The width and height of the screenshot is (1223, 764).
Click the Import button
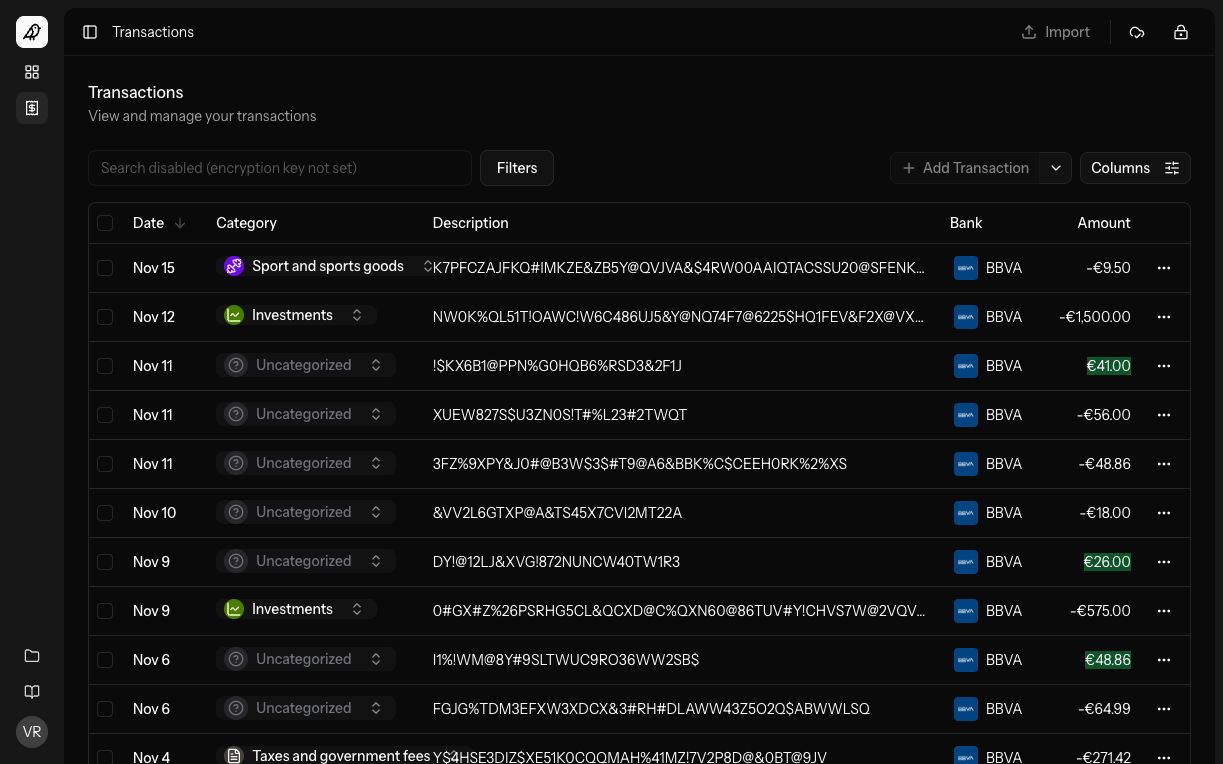coord(1055,32)
